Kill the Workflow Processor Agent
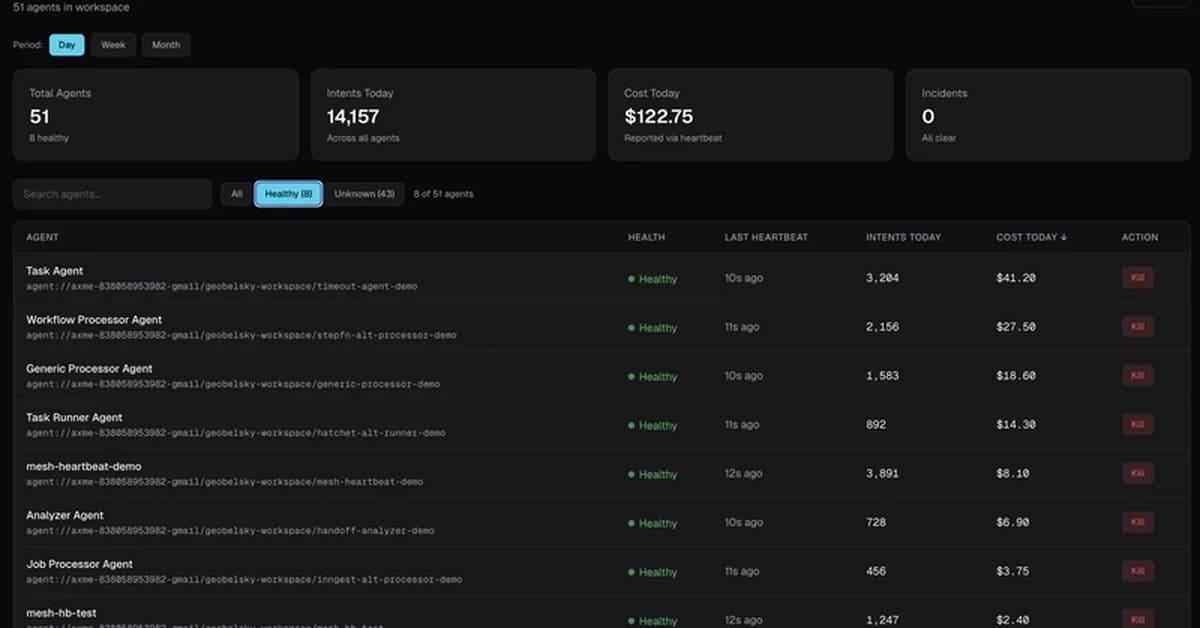 (x=1137, y=327)
